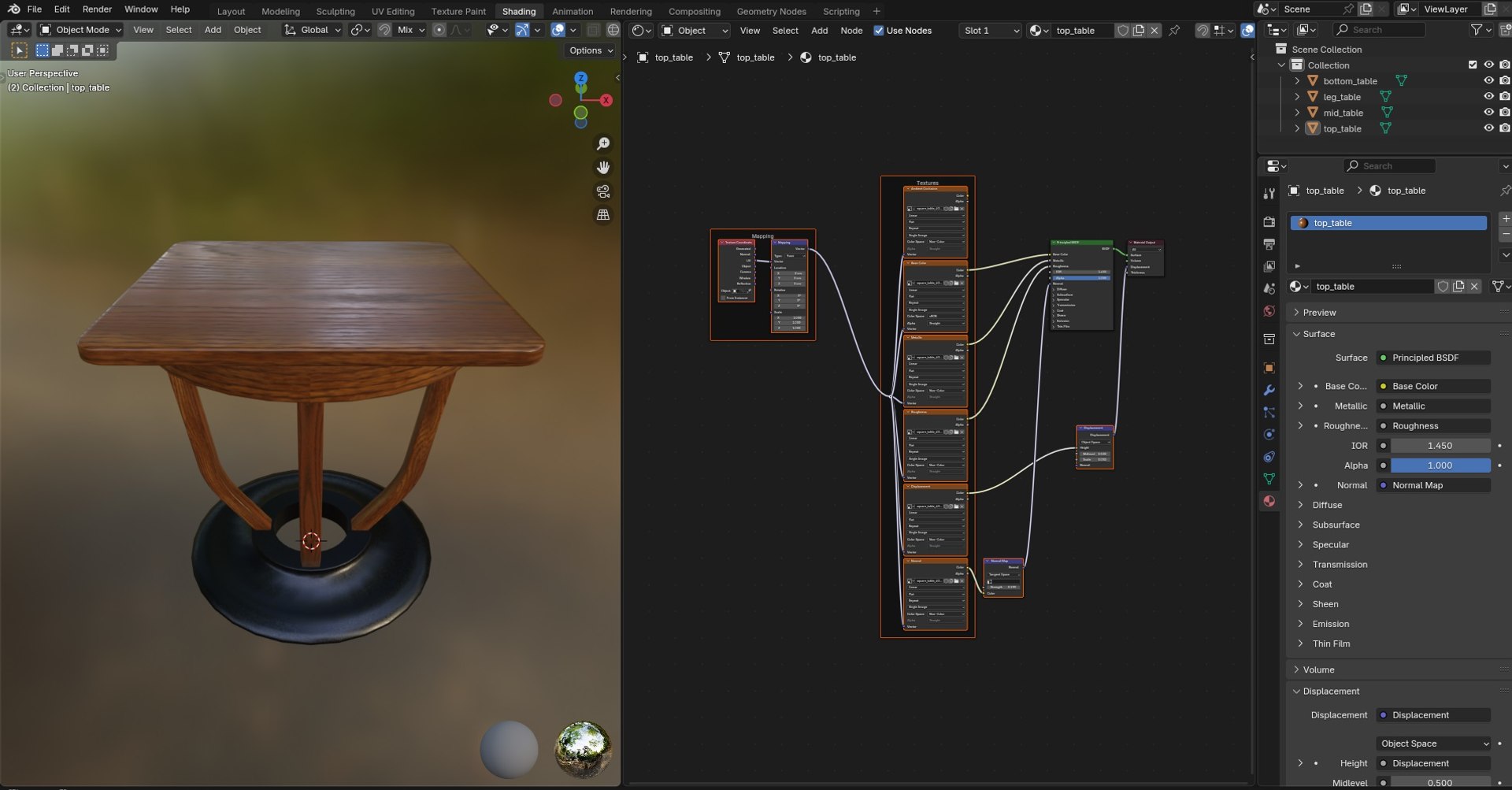Screen dimensions: 1512x790
Task: Adjust the Alpha value slider
Action: click(1440, 465)
